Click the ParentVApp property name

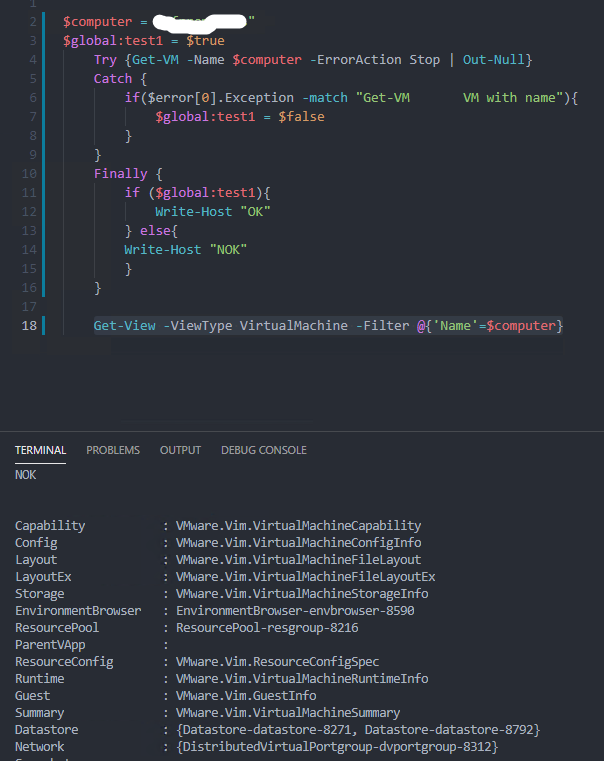50,645
